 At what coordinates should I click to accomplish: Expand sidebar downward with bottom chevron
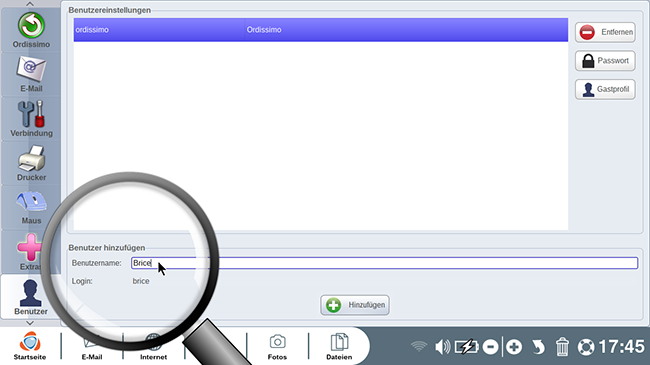[x=30, y=323]
